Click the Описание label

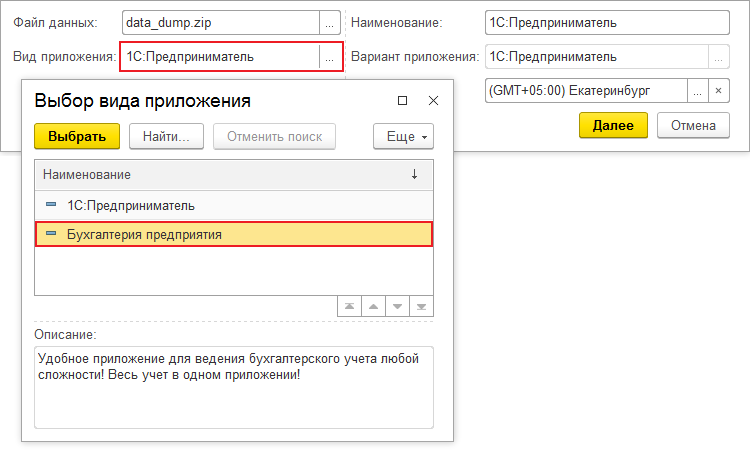[65, 334]
